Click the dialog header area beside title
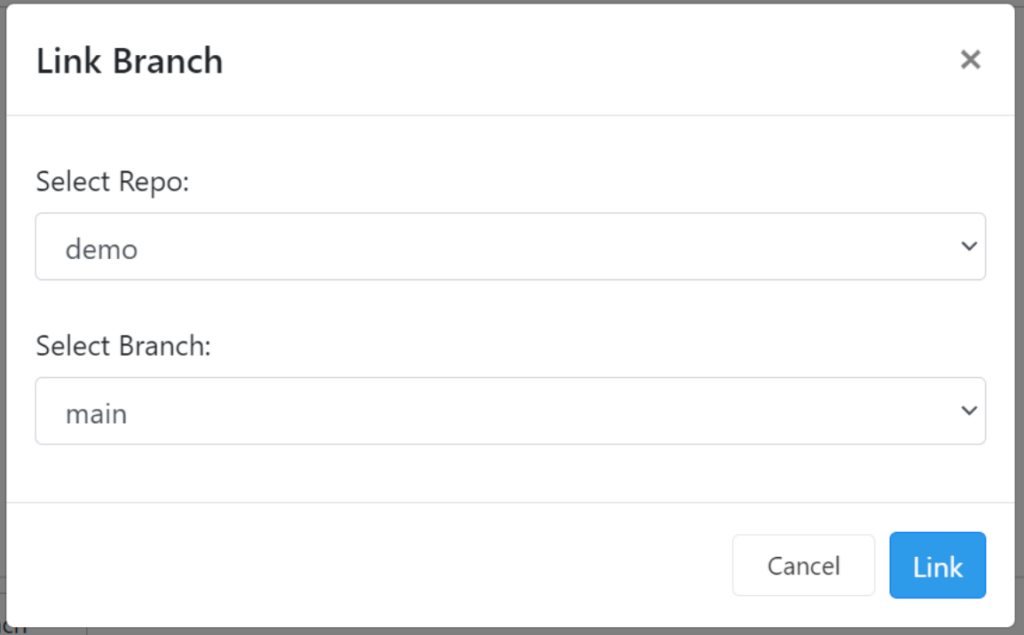 pyautogui.click(x=588, y=60)
